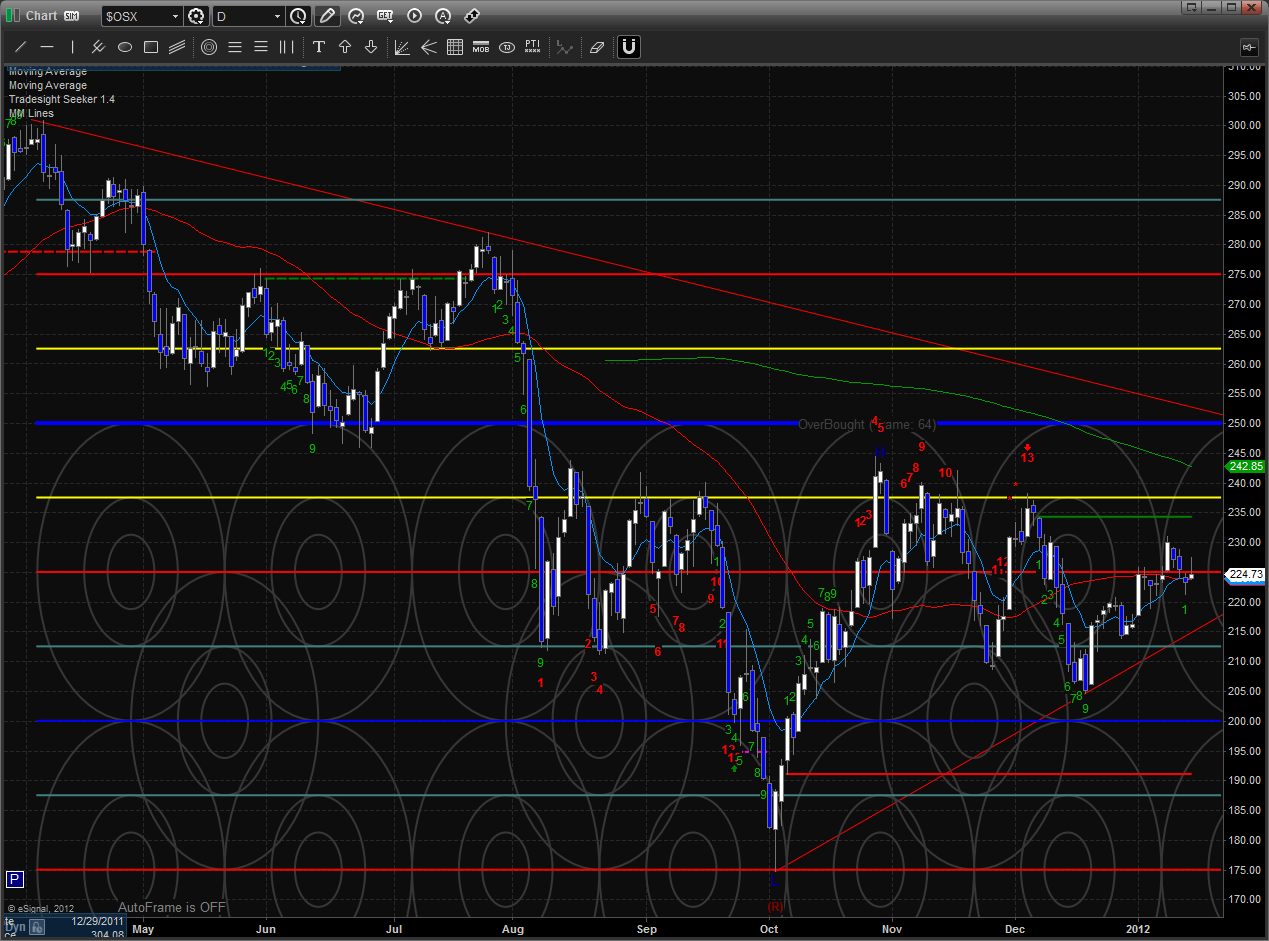The height and width of the screenshot is (941, 1269).
Task: Toggle the magnet snap button
Action: 629,47
